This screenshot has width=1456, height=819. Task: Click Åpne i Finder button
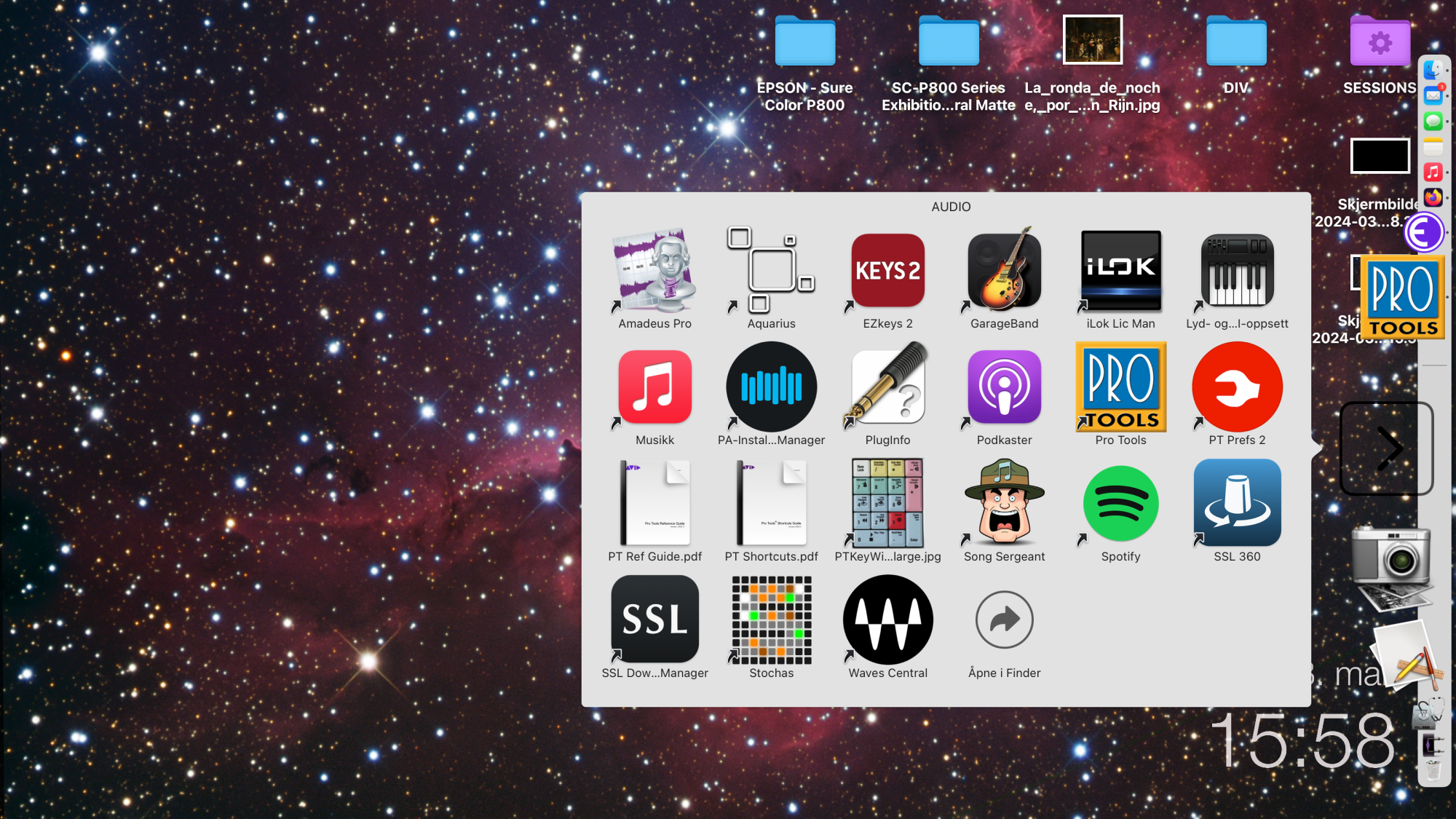1004,620
